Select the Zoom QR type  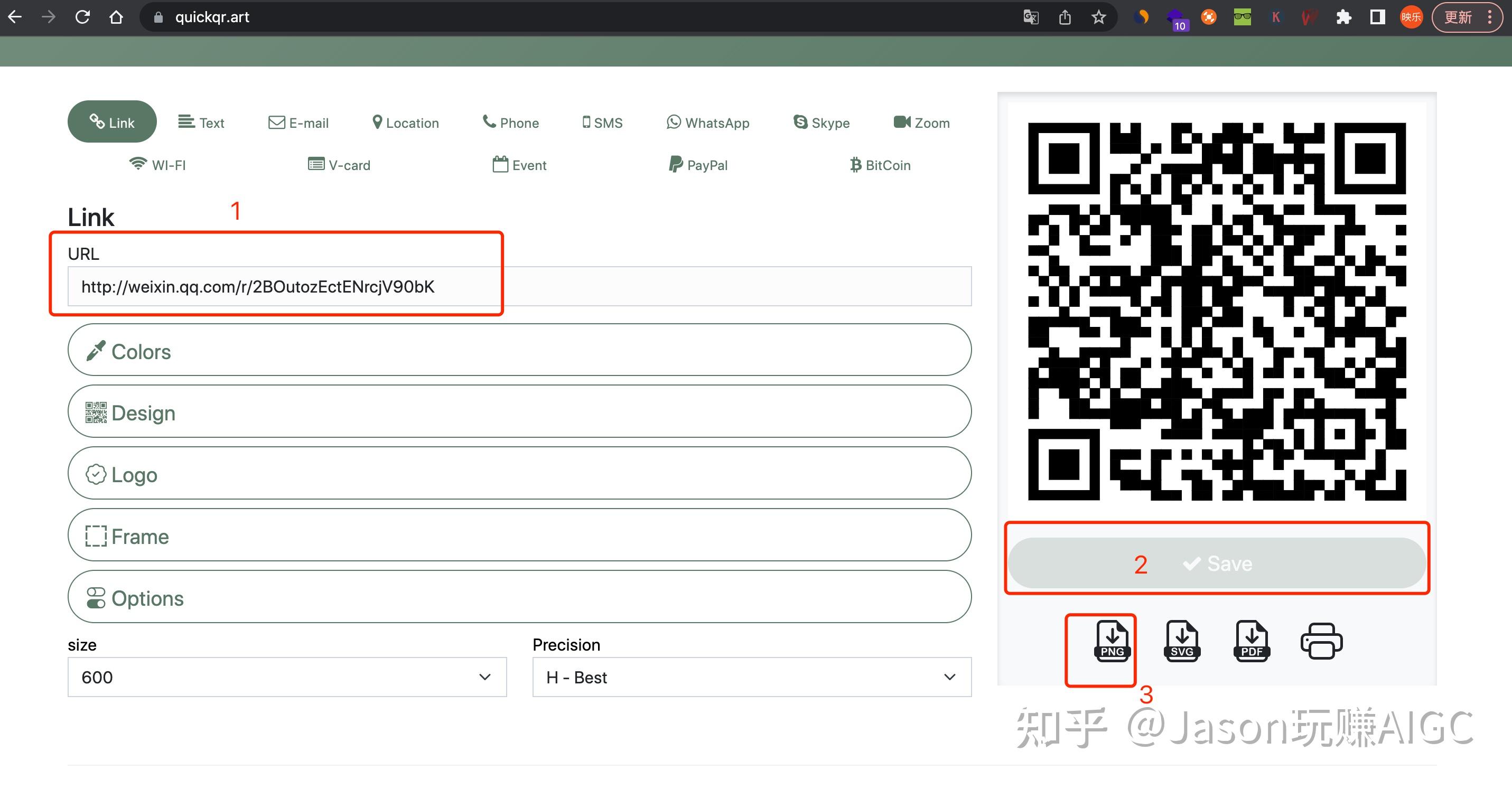[921, 123]
